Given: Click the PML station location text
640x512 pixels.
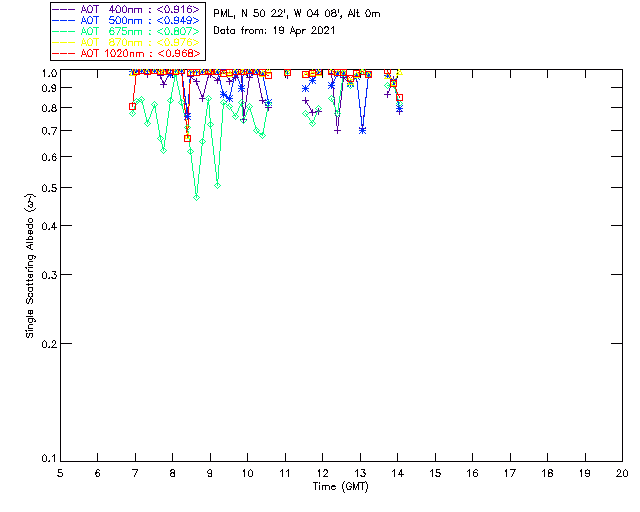Looking at the screenshot, I should [297, 14].
